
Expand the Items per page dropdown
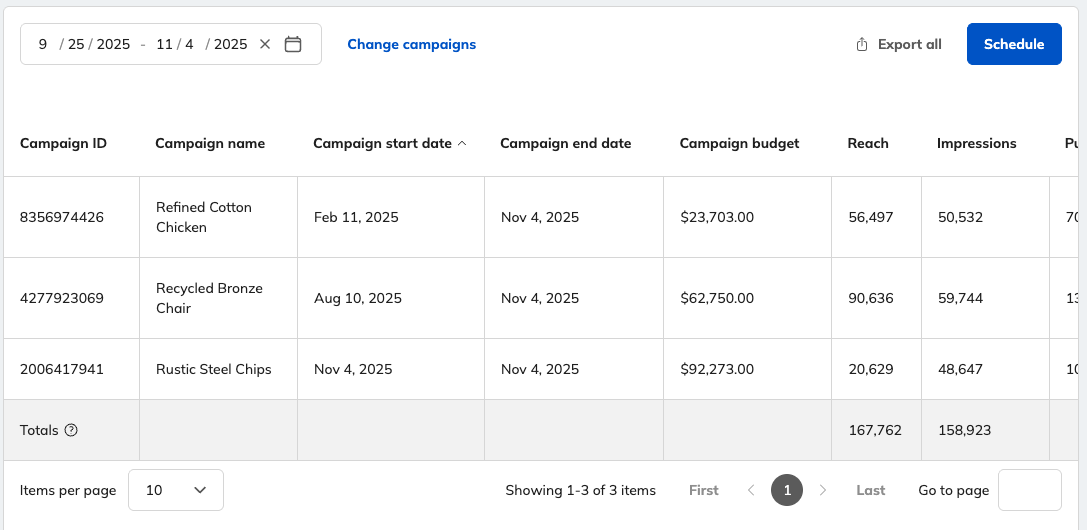(x=176, y=490)
